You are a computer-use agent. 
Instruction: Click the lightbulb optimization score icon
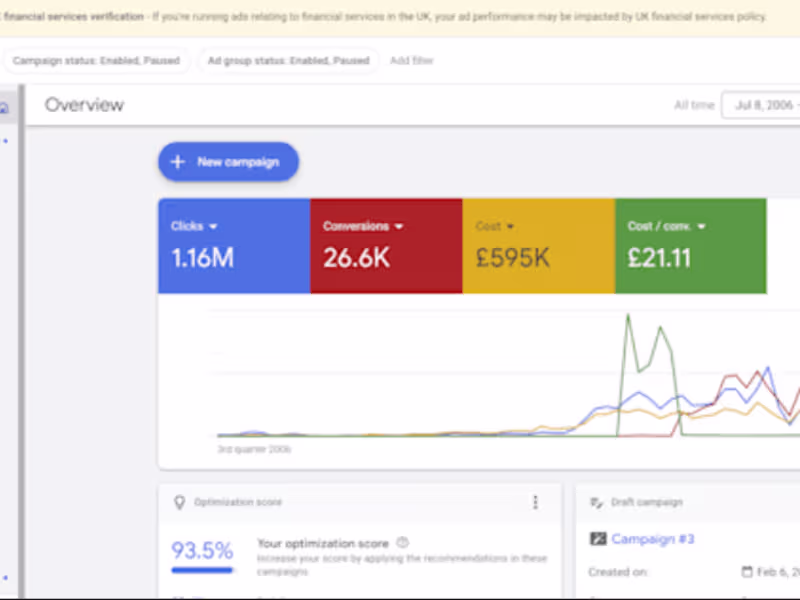pyautogui.click(x=181, y=502)
